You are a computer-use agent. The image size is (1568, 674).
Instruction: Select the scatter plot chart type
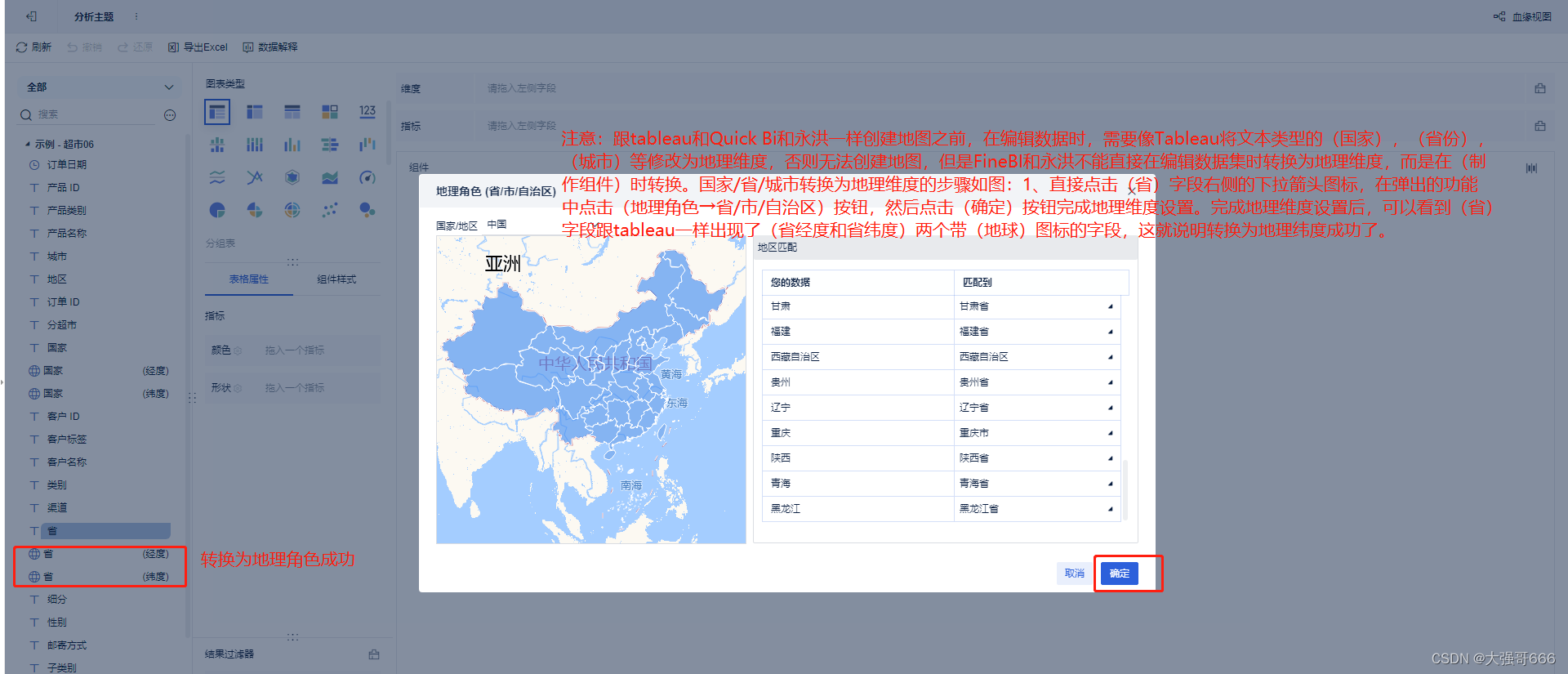pos(330,210)
